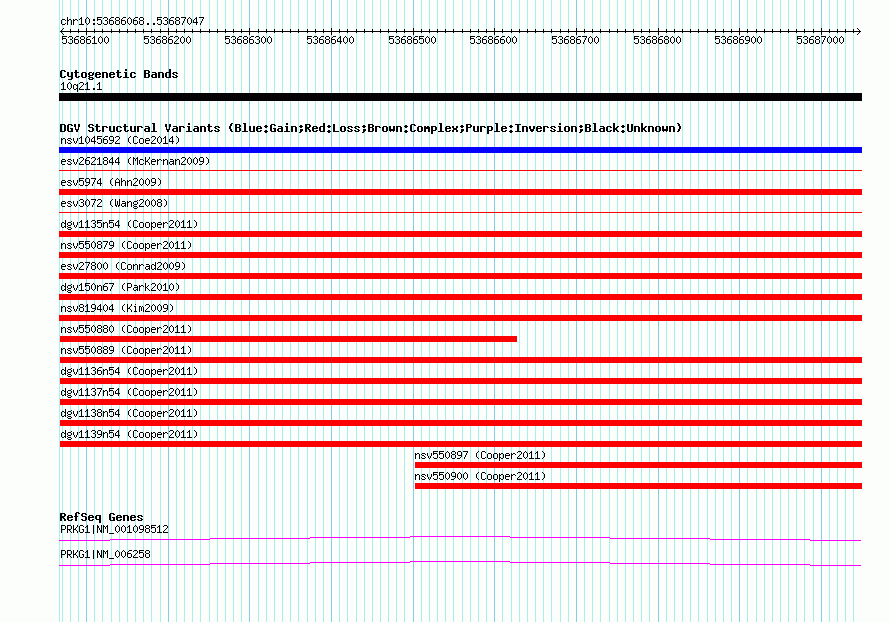
Task: Click the dgv150n67 (Park2010) label
Action: tap(120, 287)
